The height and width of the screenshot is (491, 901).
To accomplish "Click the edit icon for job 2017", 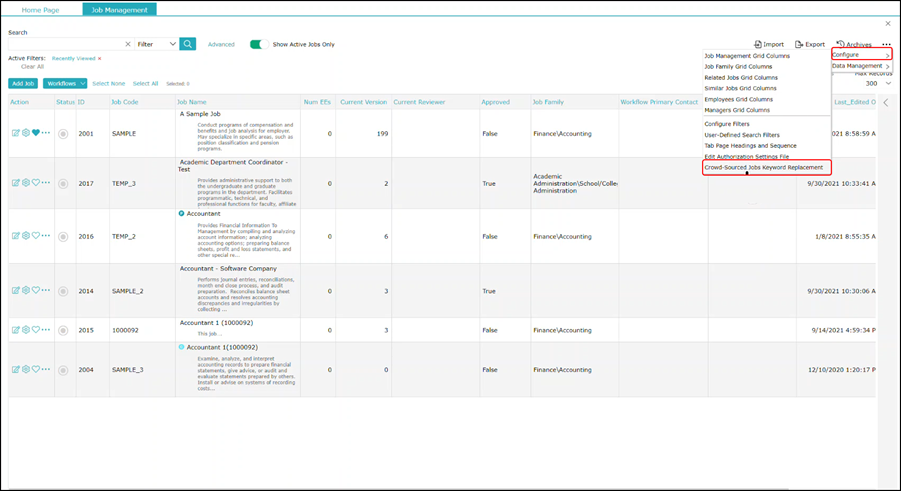I will pos(16,183).
